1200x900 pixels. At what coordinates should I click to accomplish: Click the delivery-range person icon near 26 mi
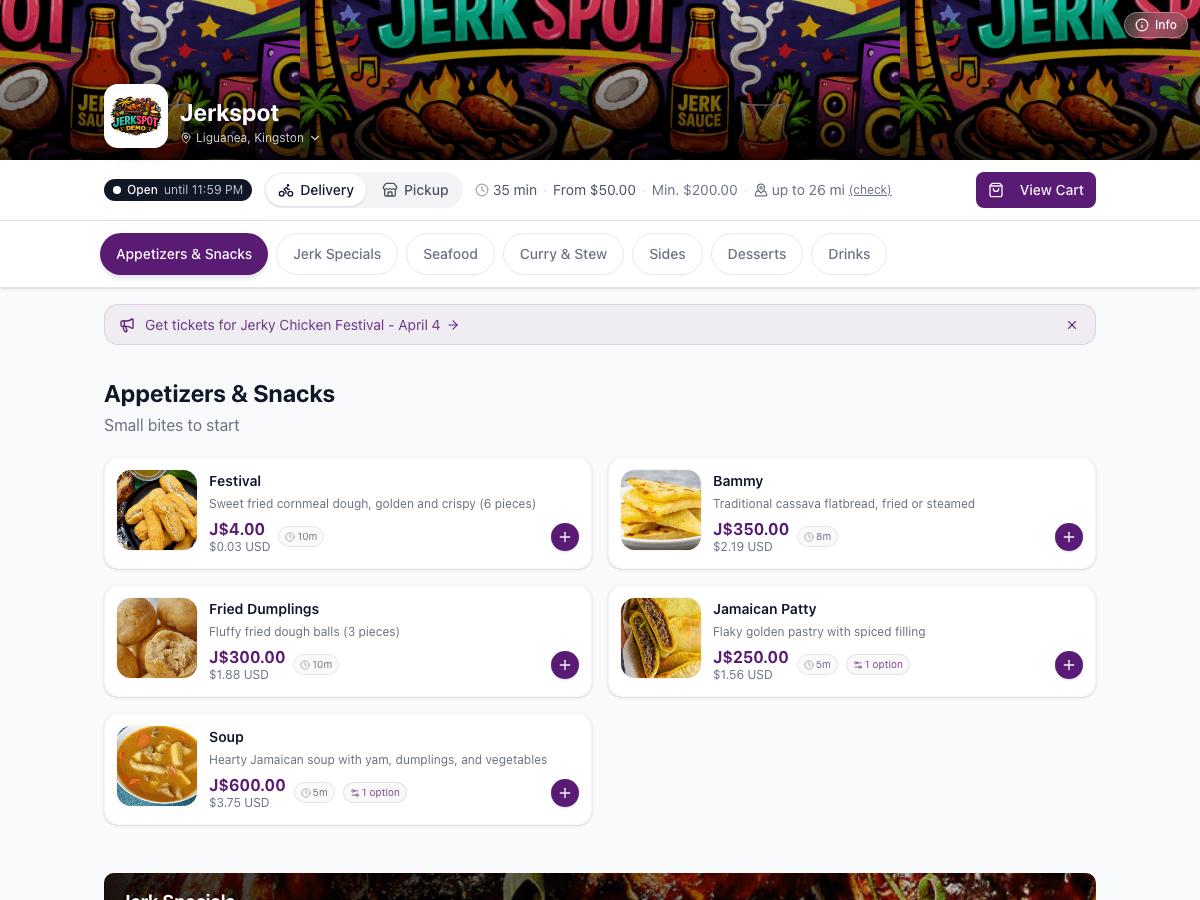coord(762,190)
